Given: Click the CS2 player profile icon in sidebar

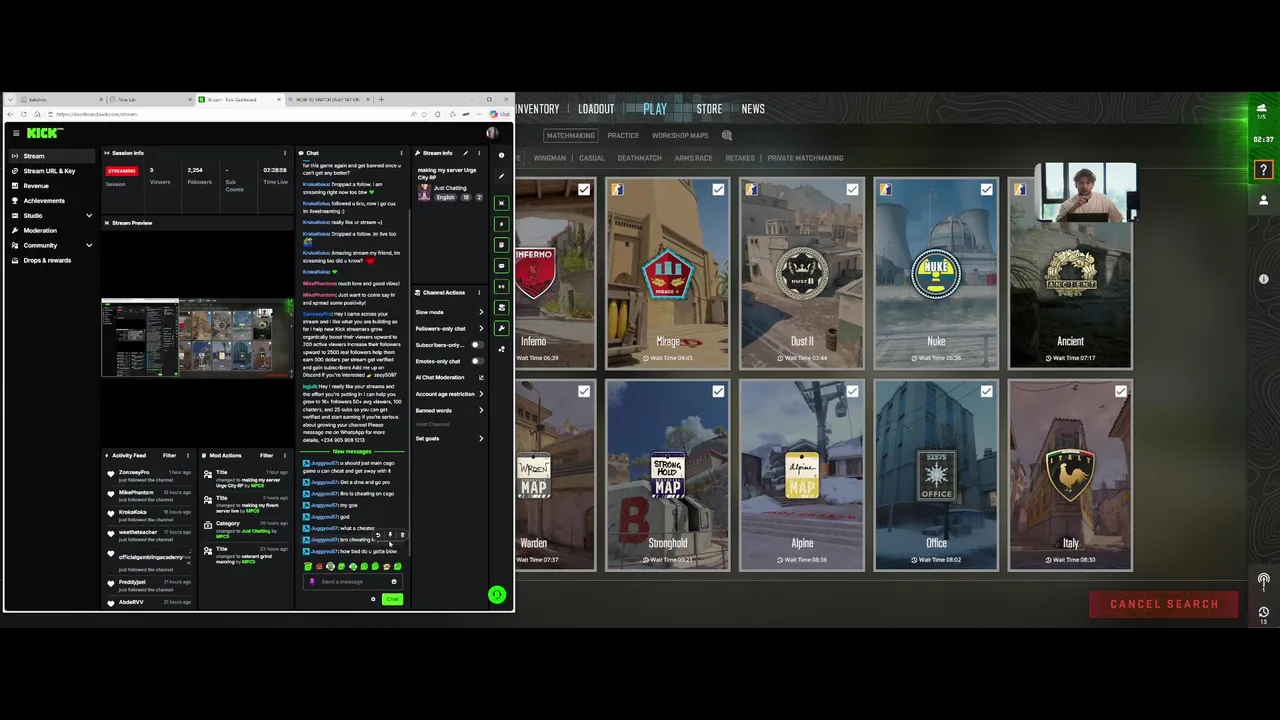Looking at the screenshot, I should 1264,200.
